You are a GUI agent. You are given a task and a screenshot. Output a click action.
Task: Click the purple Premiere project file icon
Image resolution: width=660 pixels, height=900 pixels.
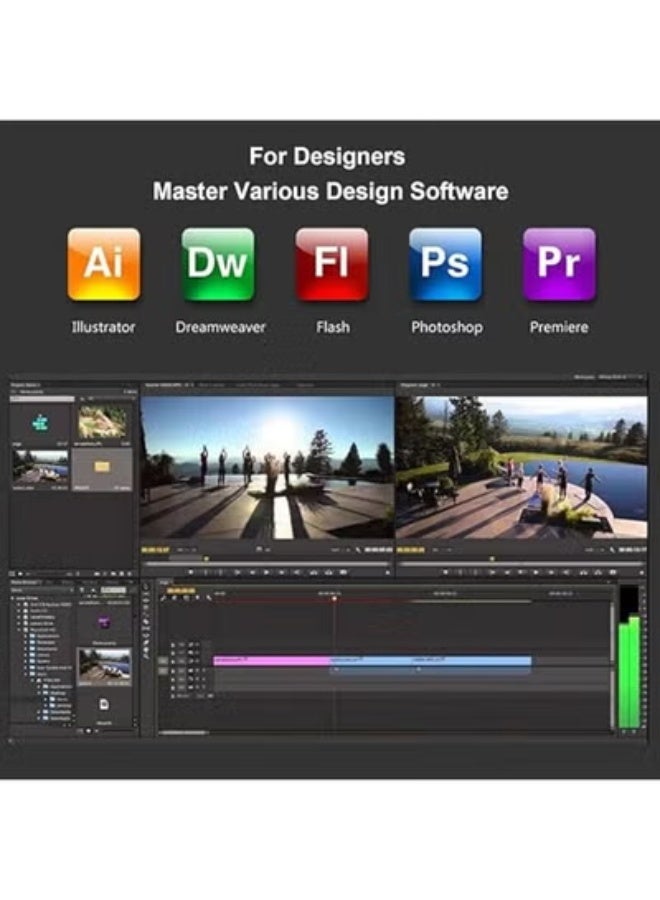(x=104, y=623)
